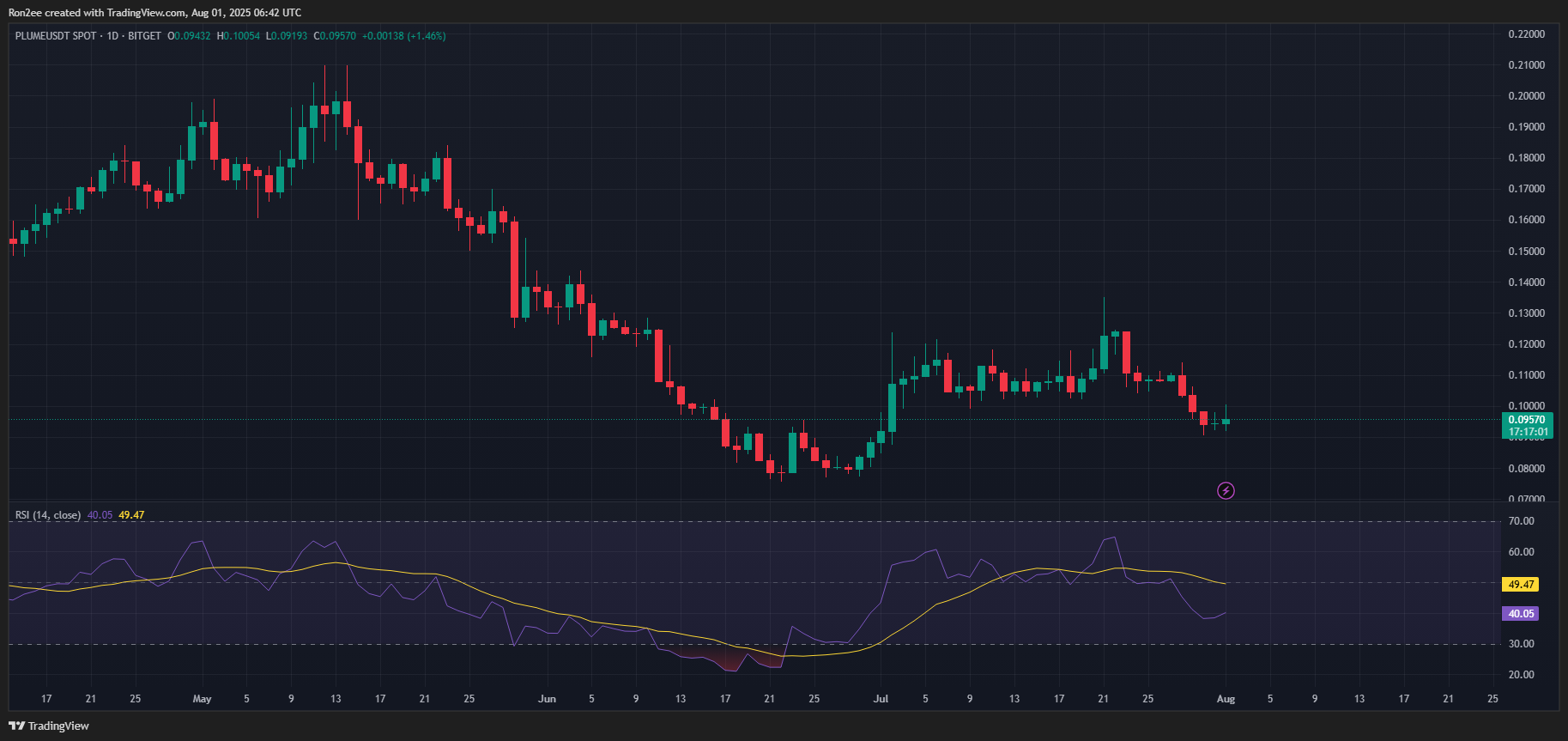Click the 0.16000 price scale label
1568x741 pixels.
click(1527, 220)
